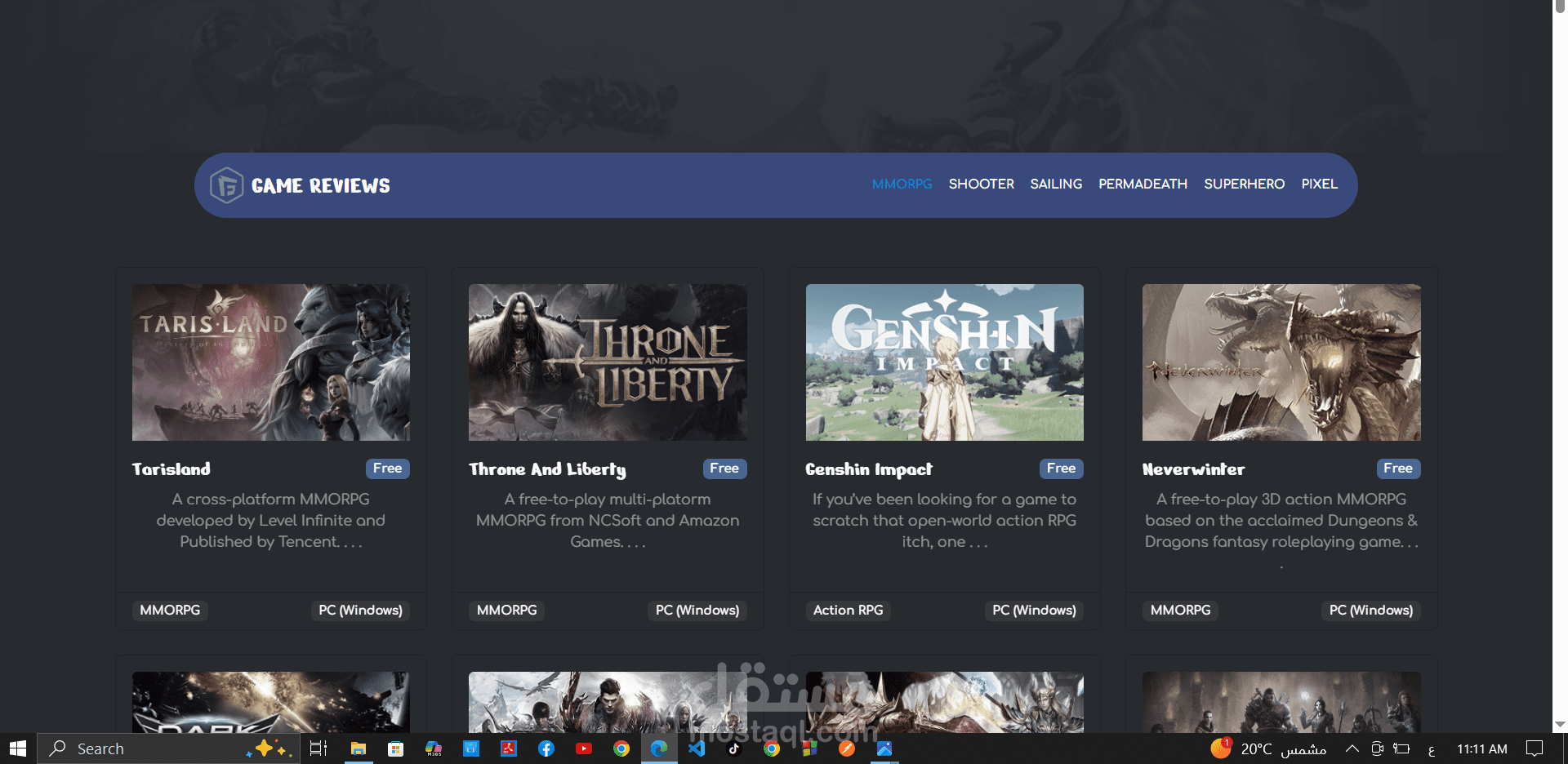
Task: Click the Free badge on Genshin Impact
Action: (x=1062, y=469)
